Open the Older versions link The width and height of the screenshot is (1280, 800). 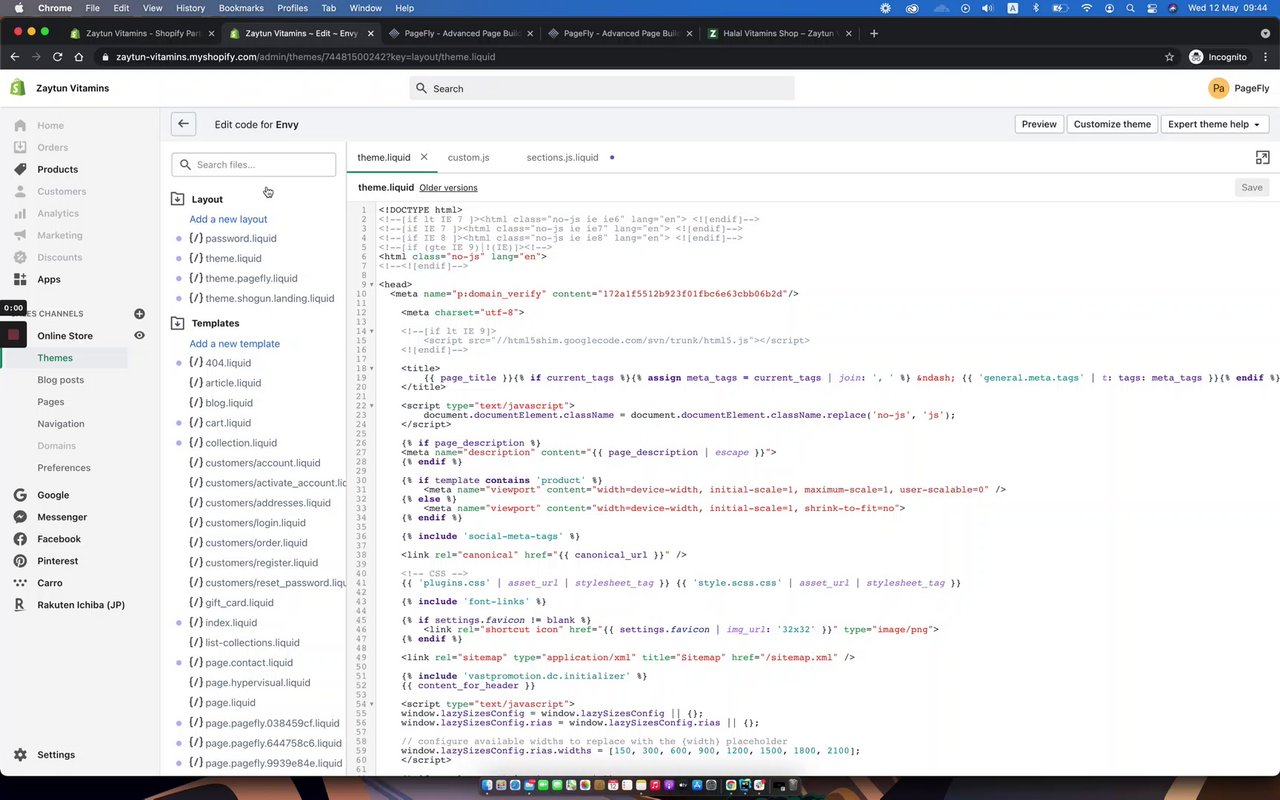coord(448,188)
